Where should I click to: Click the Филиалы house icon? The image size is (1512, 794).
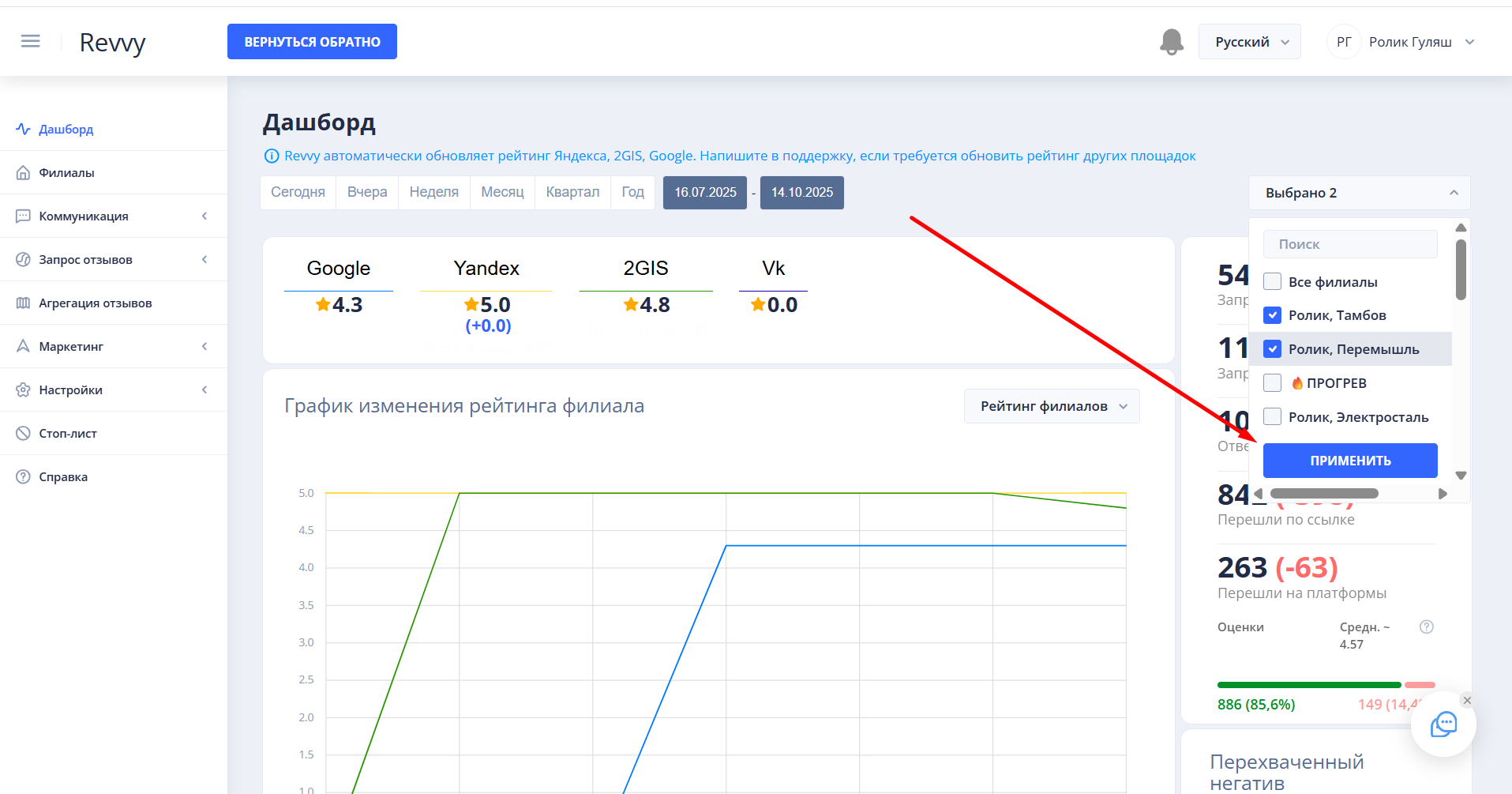pos(23,172)
